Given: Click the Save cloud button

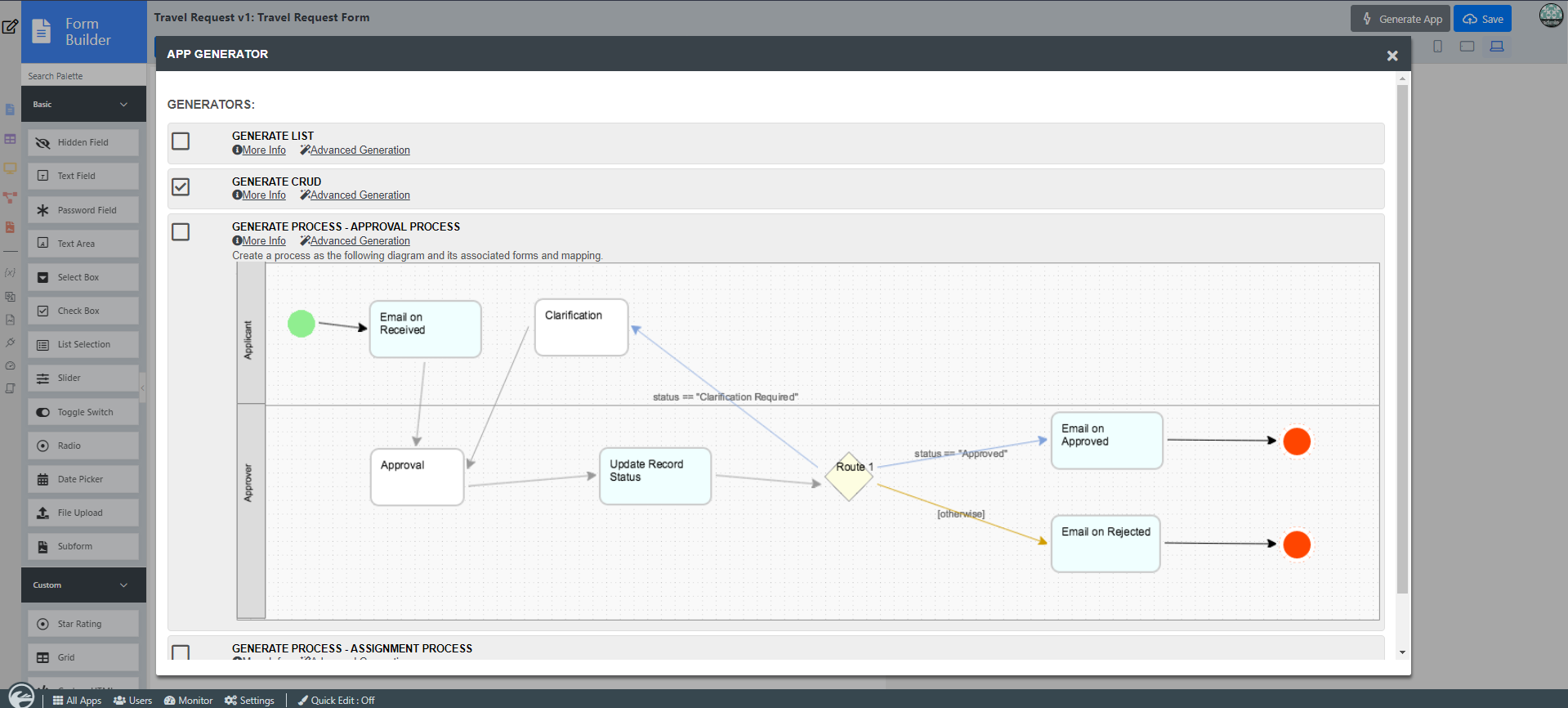Looking at the screenshot, I should coord(1482,19).
